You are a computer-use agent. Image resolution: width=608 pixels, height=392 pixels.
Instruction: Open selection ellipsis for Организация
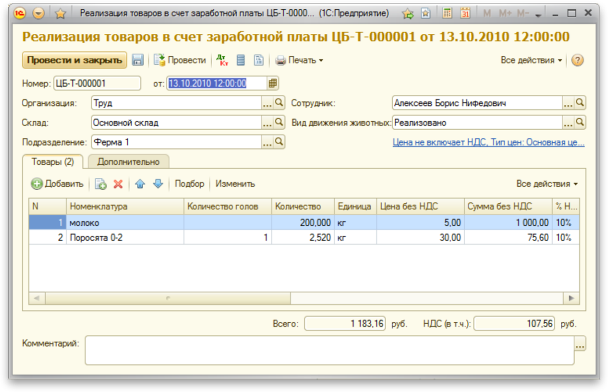(267, 103)
